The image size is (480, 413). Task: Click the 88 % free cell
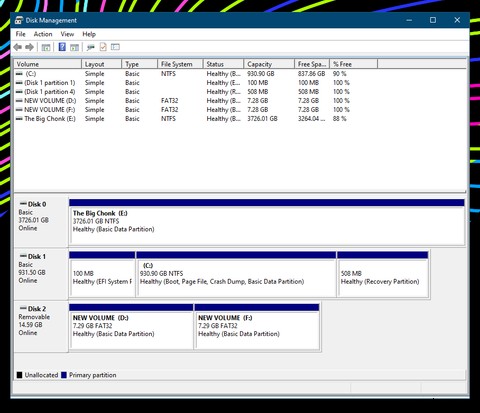[x=340, y=119]
